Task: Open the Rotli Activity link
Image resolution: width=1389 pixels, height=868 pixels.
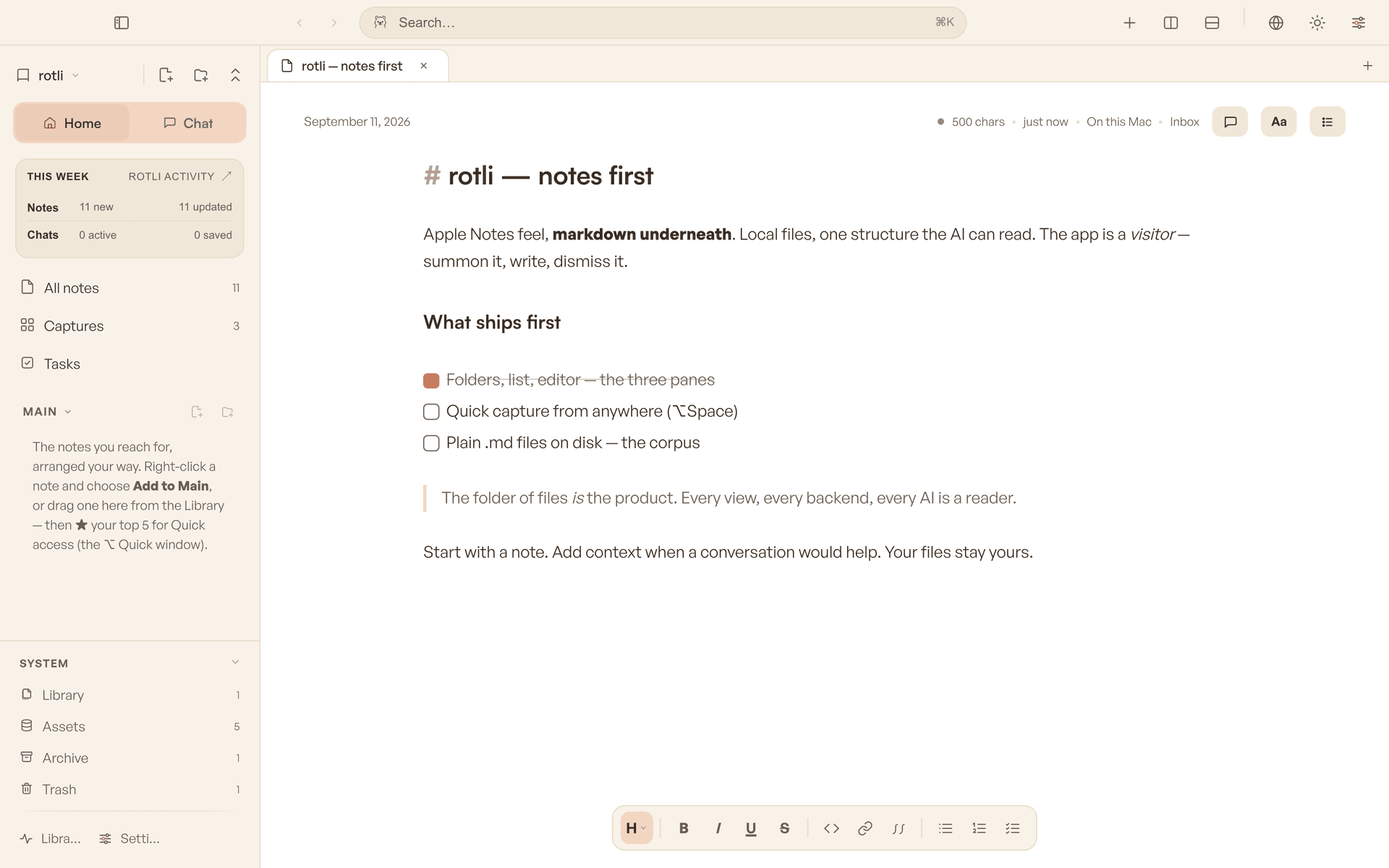Action: tap(179, 176)
